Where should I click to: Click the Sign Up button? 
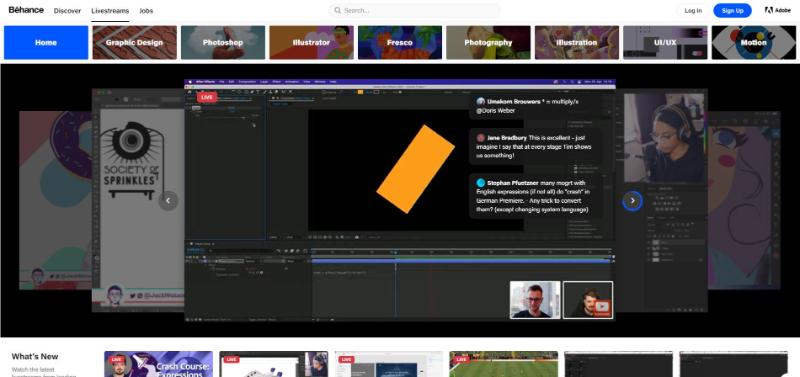732,10
